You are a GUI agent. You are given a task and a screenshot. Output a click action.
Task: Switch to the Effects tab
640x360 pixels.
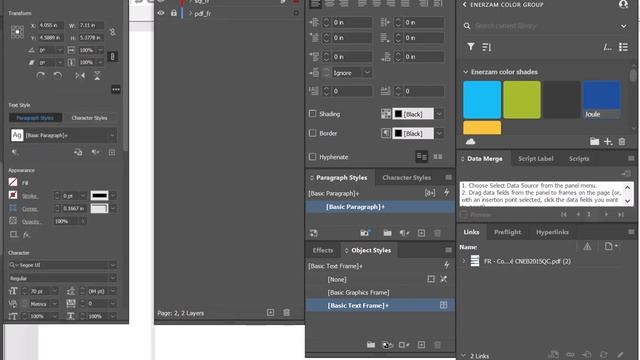[x=323, y=250]
